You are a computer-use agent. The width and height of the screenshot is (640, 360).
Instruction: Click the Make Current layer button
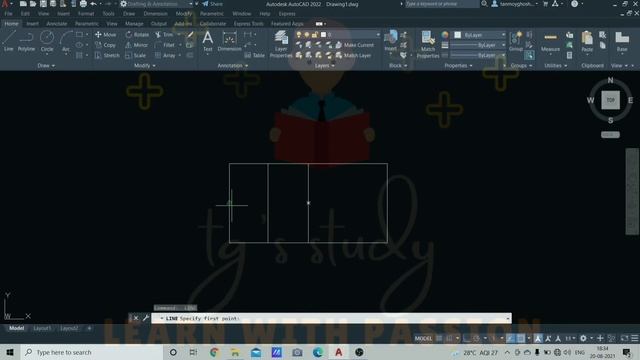click(x=355, y=45)
